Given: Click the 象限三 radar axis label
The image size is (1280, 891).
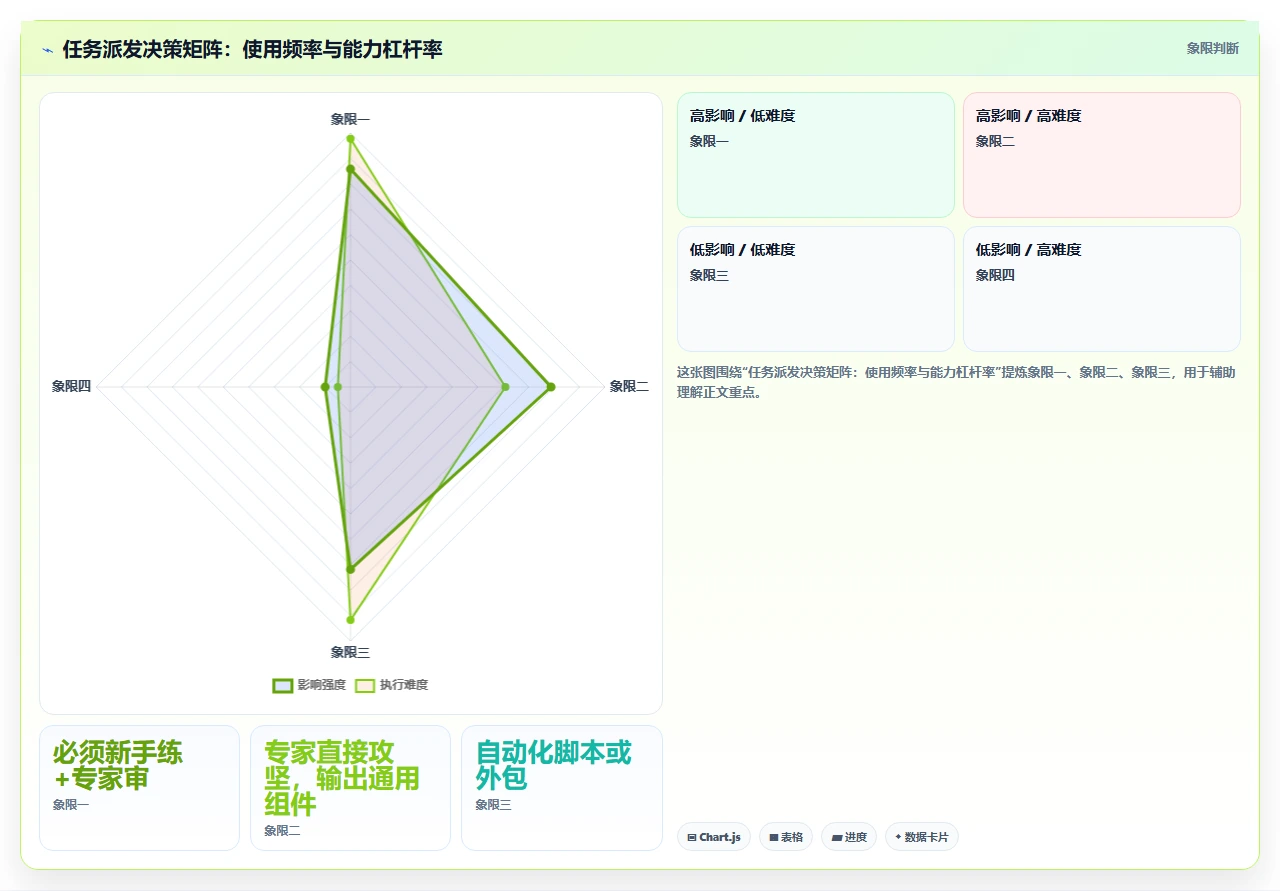Looking at the screenshot, I should click(x=350, y=652).
